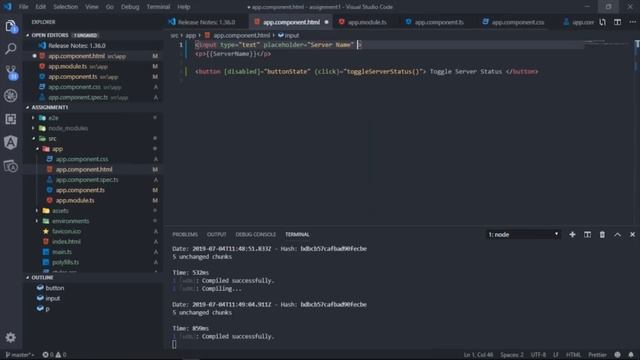Kill the terminal with trash icon
This screenshot has width=640, height=360.
click(x=602, y=234)
